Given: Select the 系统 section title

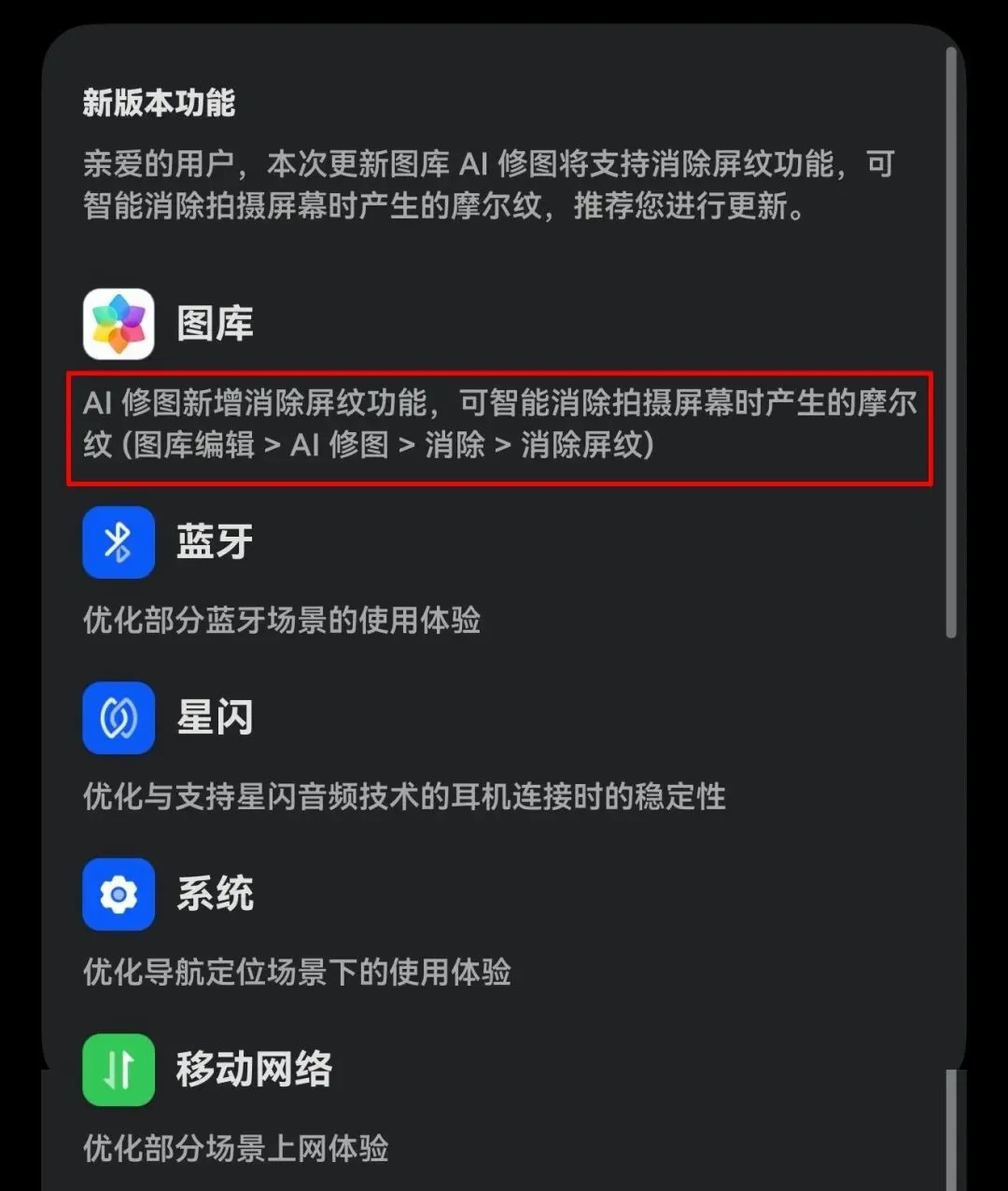Looking at the screenshot, I should [x=216, y=894].
